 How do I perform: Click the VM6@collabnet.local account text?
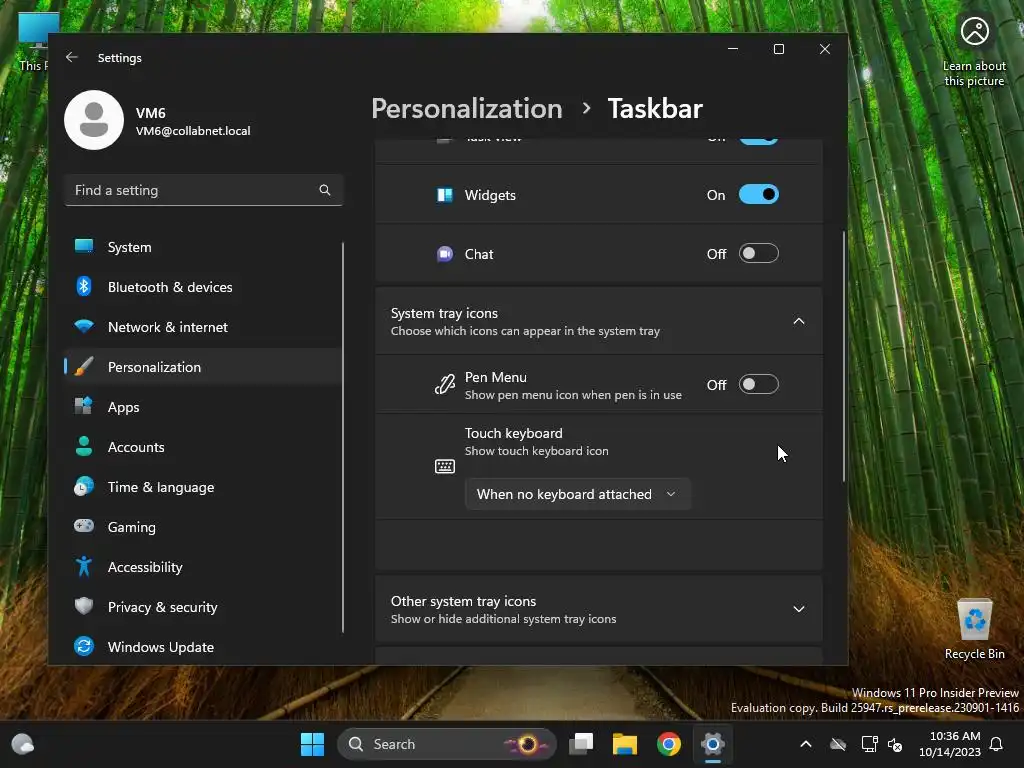(193, 131)
